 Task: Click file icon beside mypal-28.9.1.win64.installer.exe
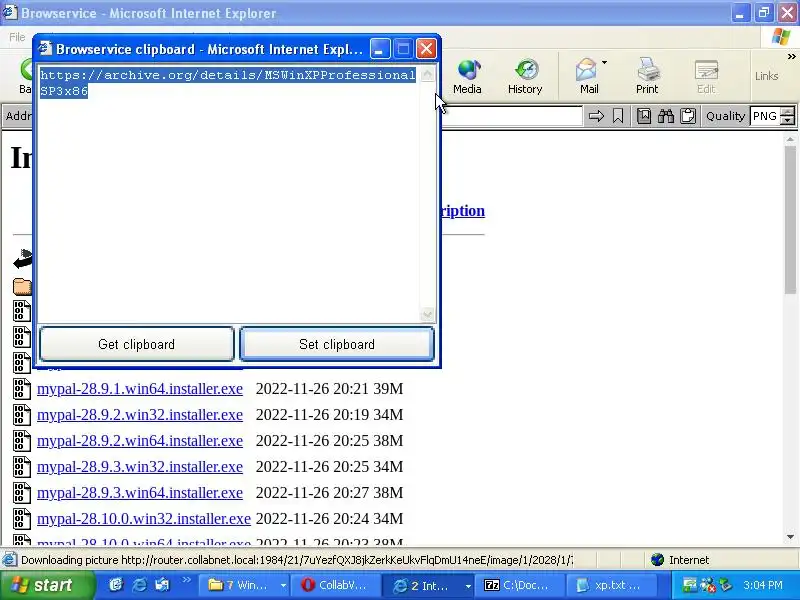coord(21,389)
